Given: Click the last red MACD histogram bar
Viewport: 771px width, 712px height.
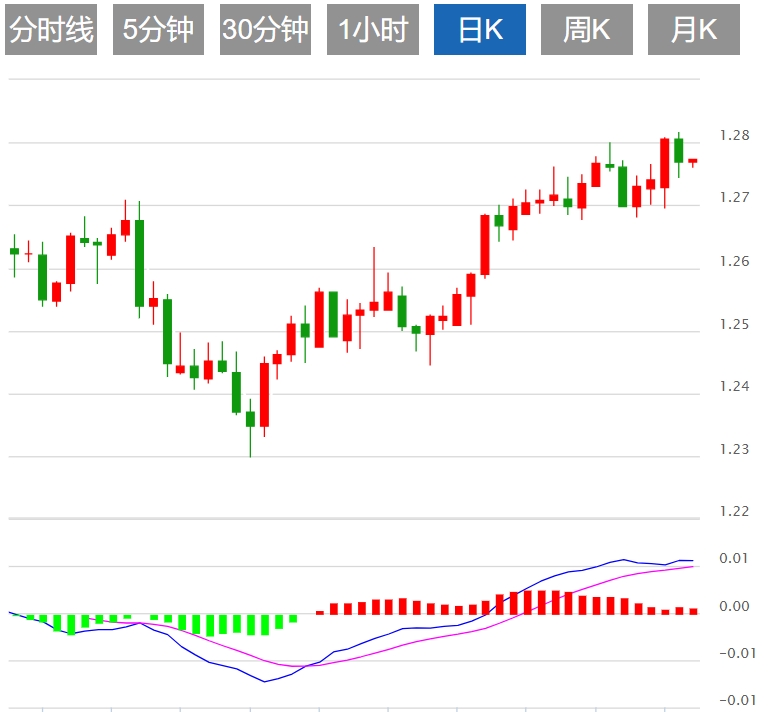Looking at the screenshot, I should [693, 610].
